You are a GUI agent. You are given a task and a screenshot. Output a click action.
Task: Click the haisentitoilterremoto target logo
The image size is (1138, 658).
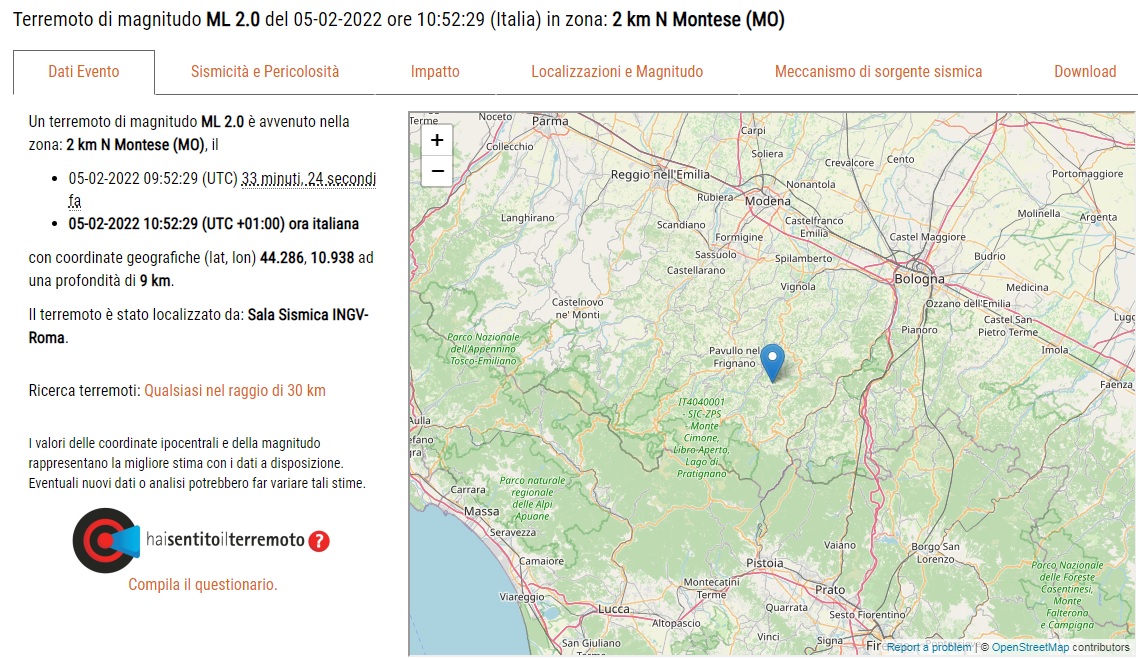click(106, 540)
